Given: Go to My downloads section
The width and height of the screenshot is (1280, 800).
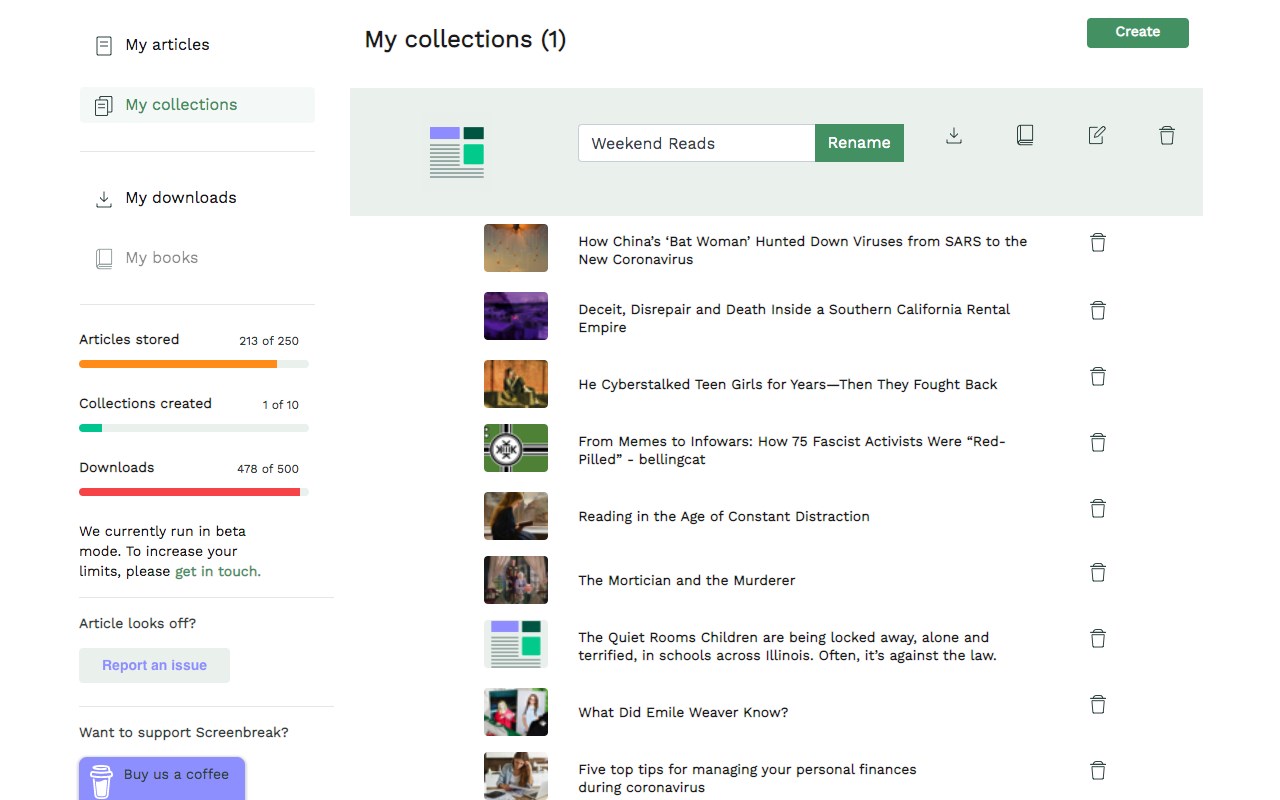Looking at the screenshot, I should pyautogui.click(x=180, y=198).
